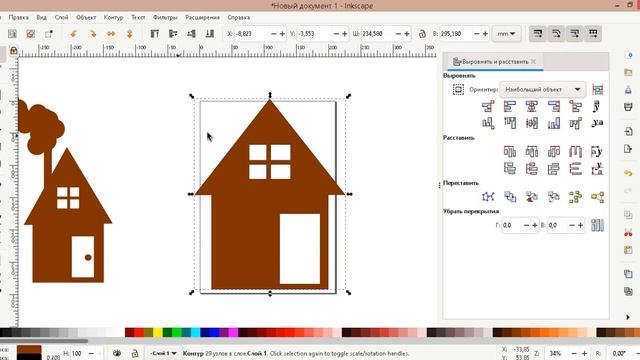The image size is (640, 360).
Task: Randomize centers icon in Переставить
Action: point(576,197)
